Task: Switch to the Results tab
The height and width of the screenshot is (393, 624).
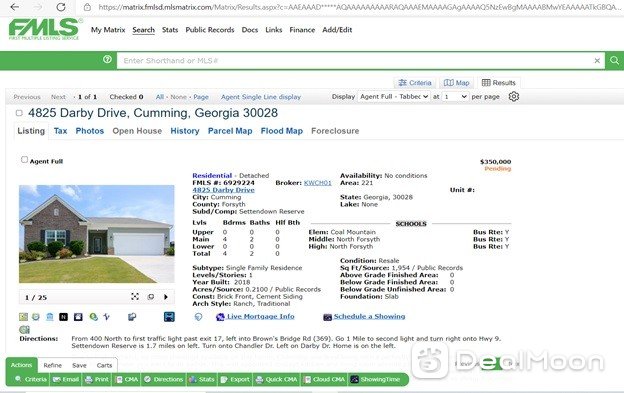Action: coord(499,83)
